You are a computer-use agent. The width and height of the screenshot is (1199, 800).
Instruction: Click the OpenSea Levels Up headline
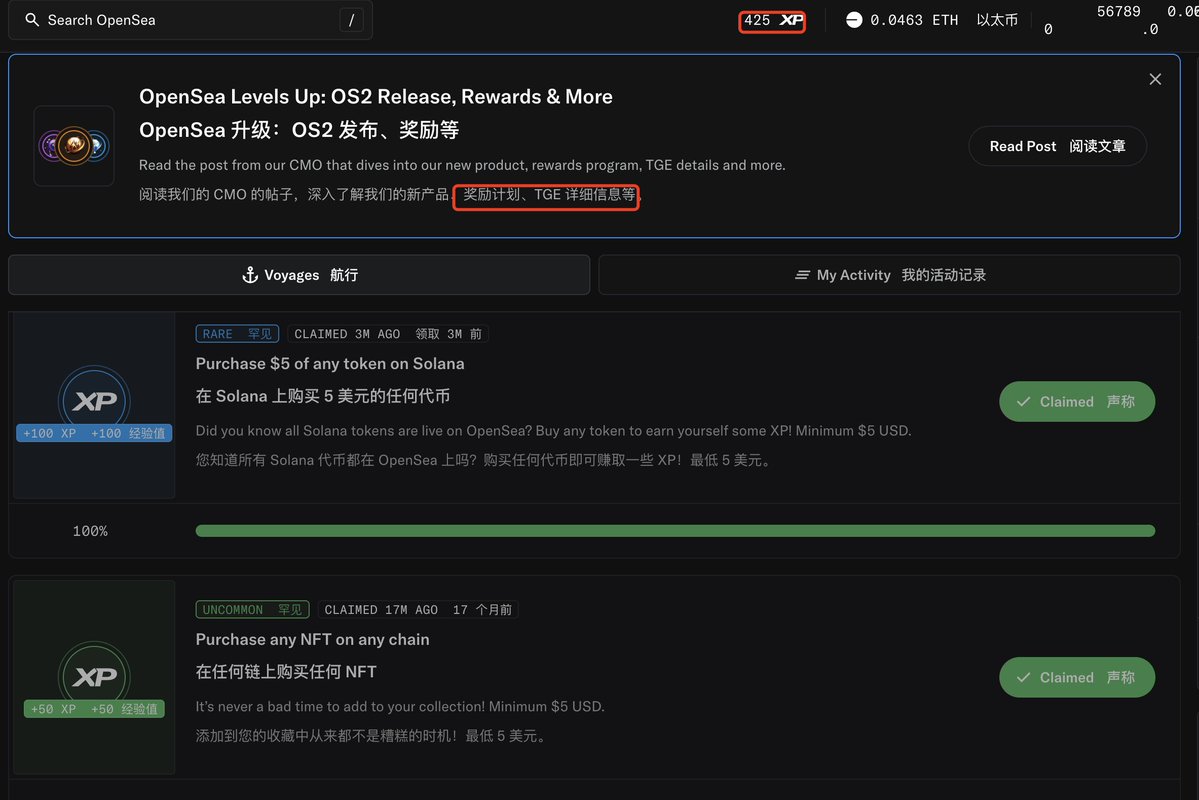pyautogui.click(x=375, y=97)
